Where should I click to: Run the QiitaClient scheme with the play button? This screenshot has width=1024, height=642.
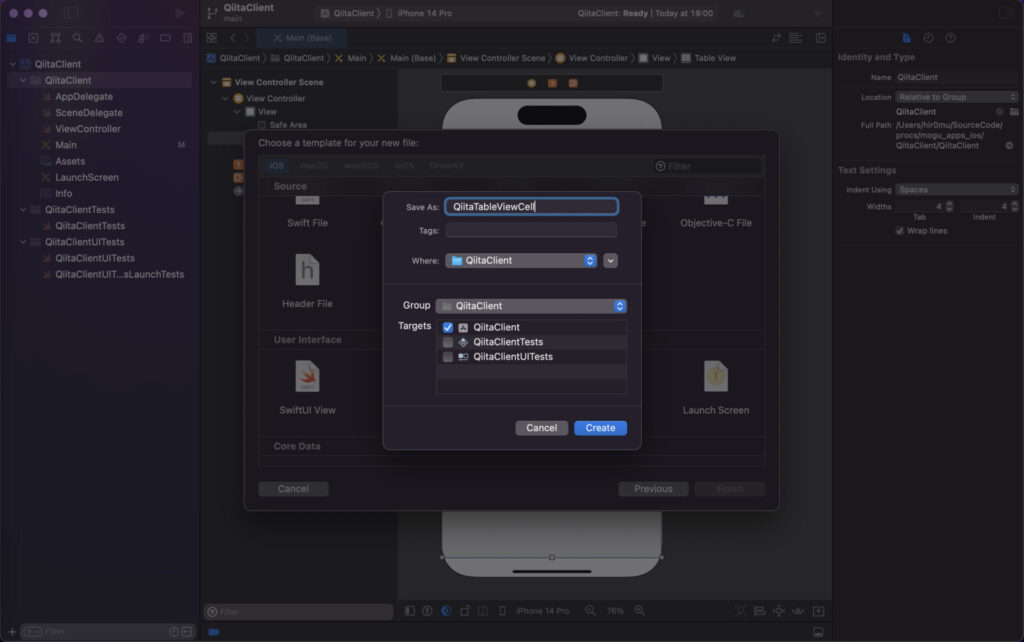[180, 13]
